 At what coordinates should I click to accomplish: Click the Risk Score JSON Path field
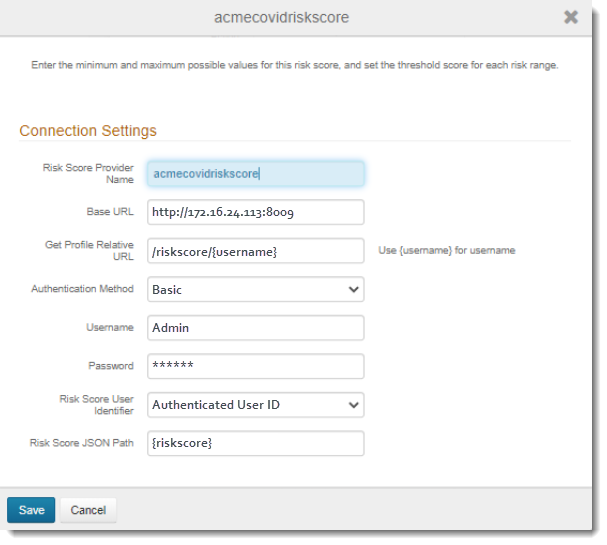click(255, 443)
